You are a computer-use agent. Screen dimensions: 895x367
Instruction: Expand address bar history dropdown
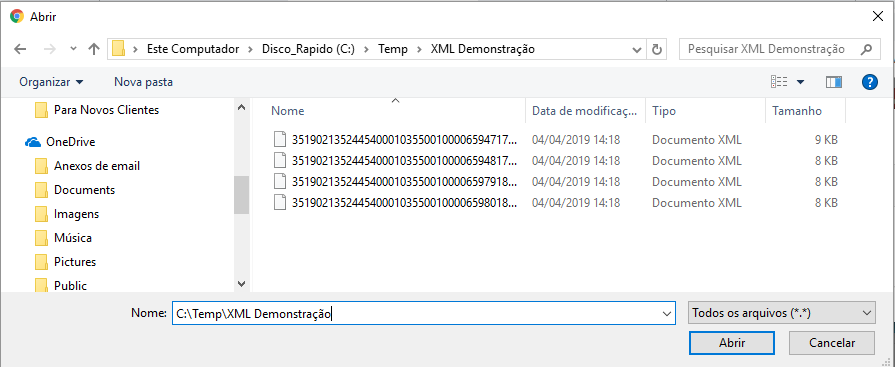click(637, 50)
